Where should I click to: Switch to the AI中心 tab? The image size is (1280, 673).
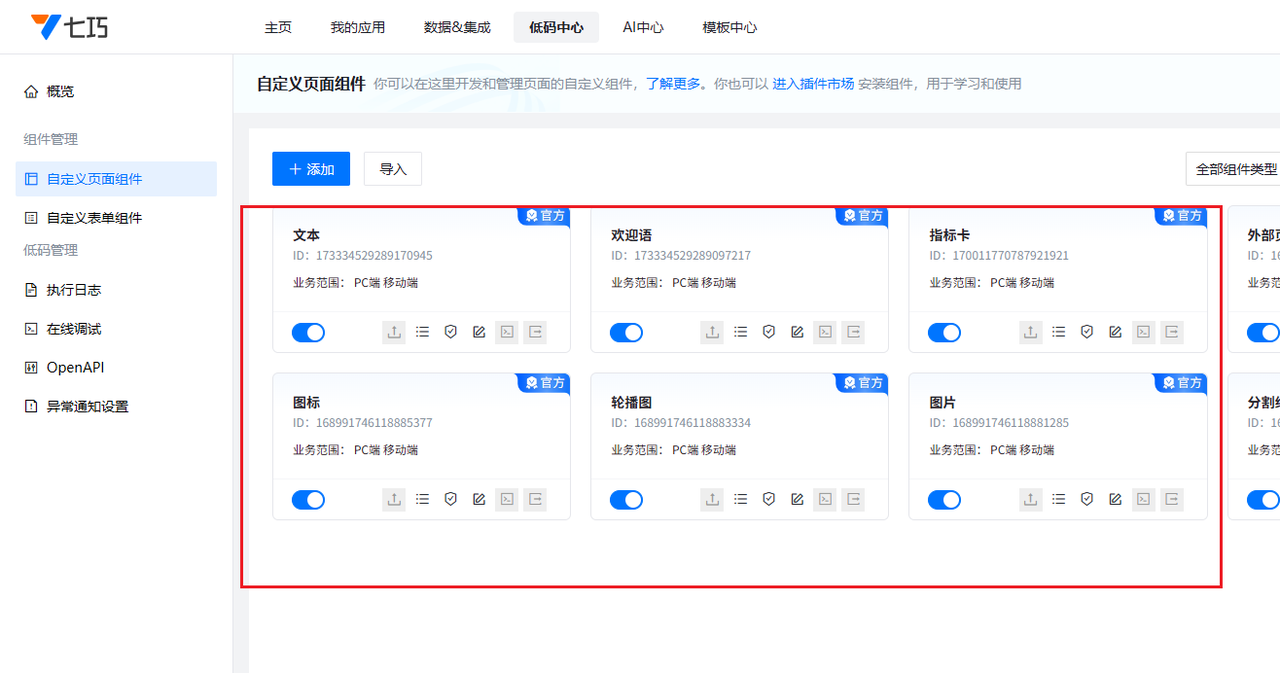click(x=643, y=27)
